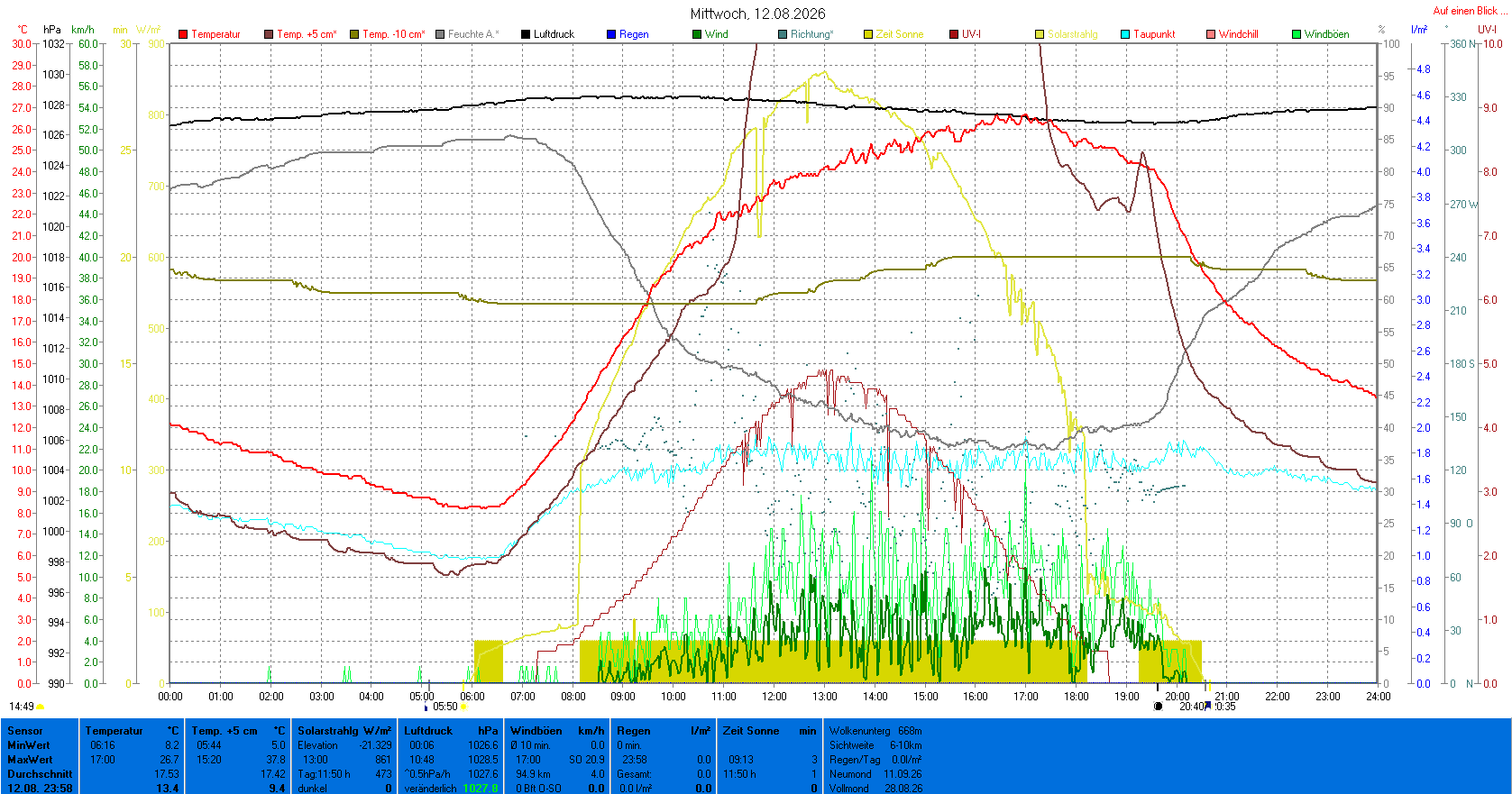This screenshot has width=1512, height=794.
Task: Click the 'Wolkenunterg 668m' entry
Action: [x=875, y=731]
